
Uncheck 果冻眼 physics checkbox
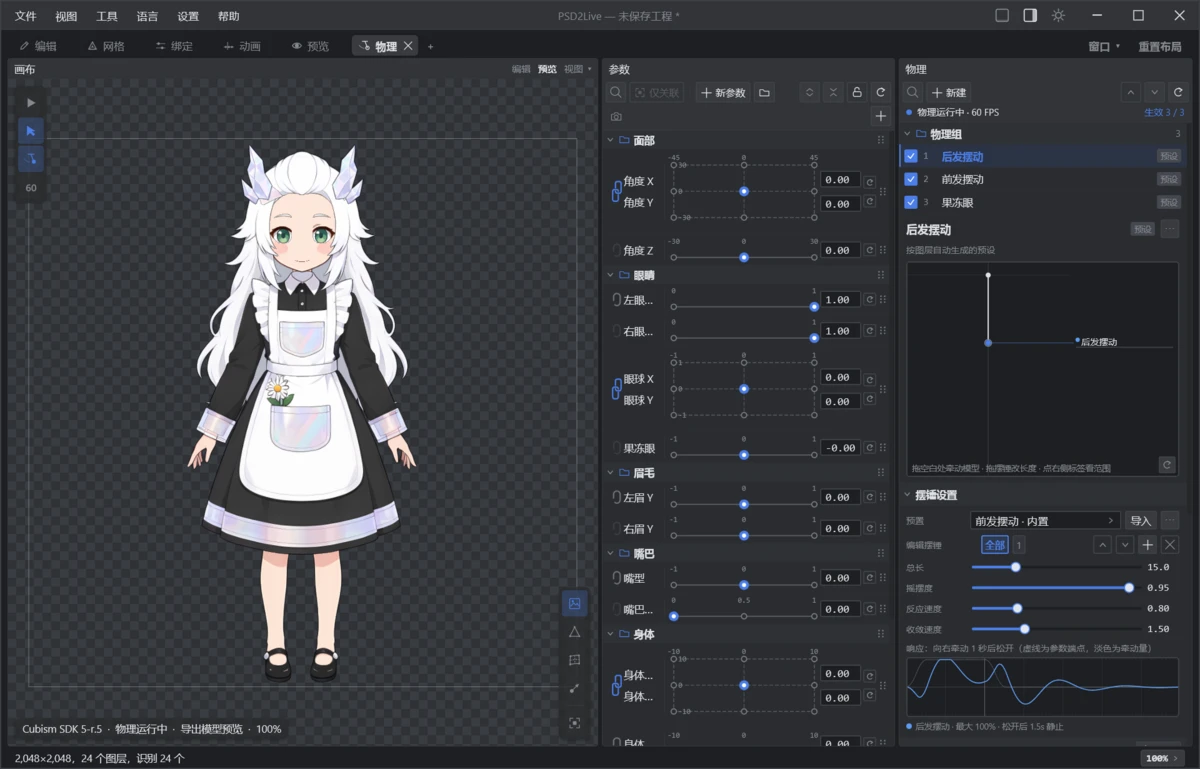911,202
